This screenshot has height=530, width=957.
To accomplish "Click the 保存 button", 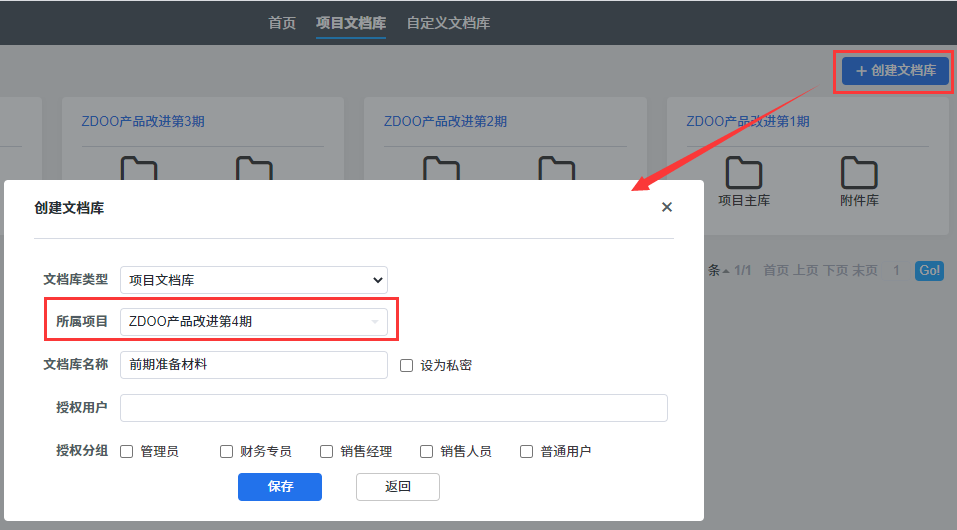I will 280,487.
